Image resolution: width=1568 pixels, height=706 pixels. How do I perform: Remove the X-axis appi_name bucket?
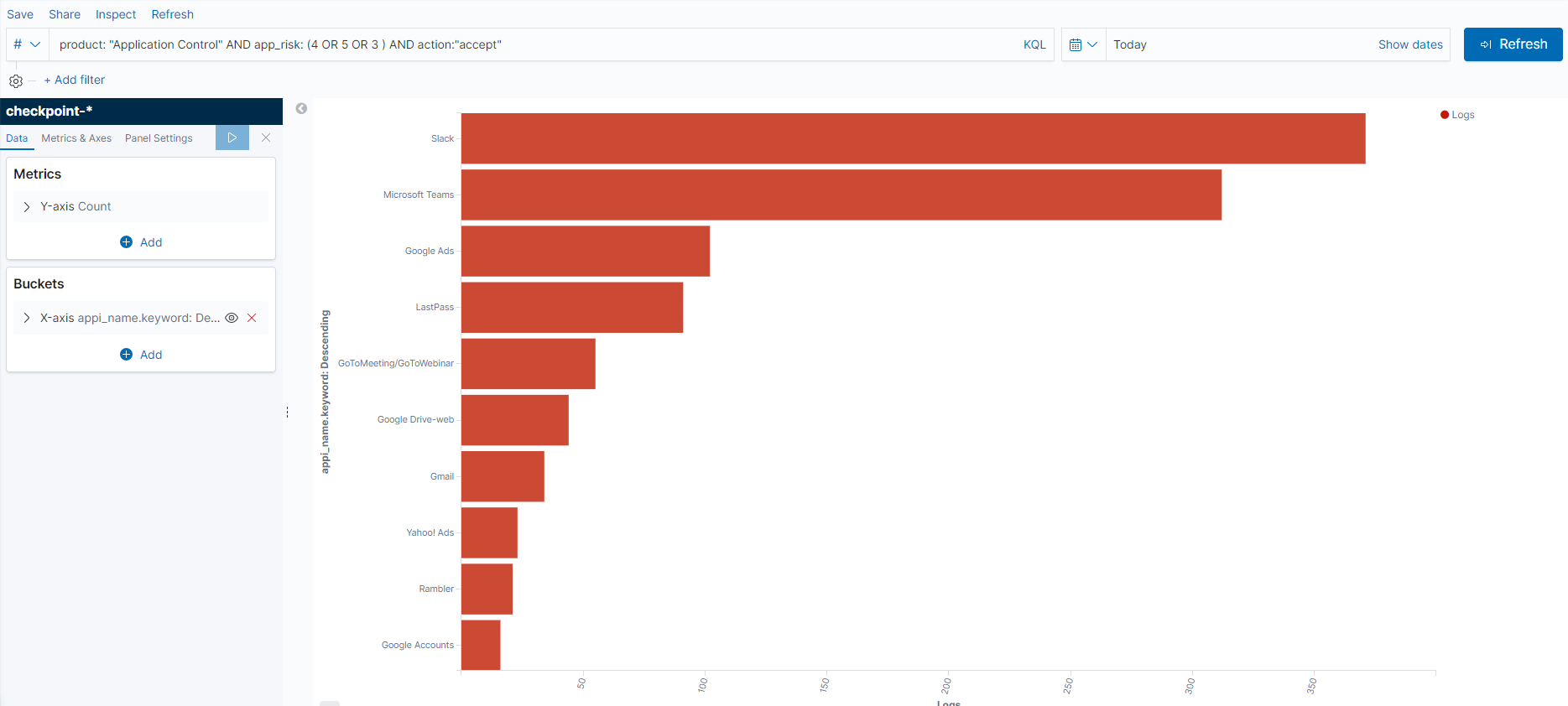click(x=252, y=318)
